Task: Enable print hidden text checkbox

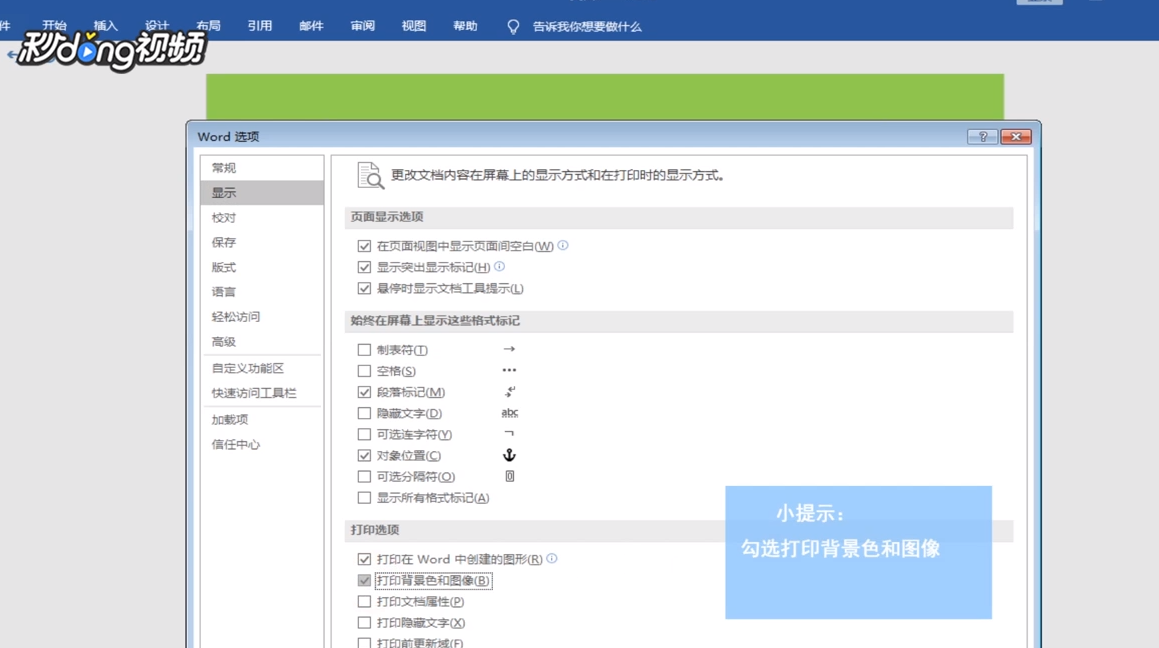Action: tap(364, 623)
